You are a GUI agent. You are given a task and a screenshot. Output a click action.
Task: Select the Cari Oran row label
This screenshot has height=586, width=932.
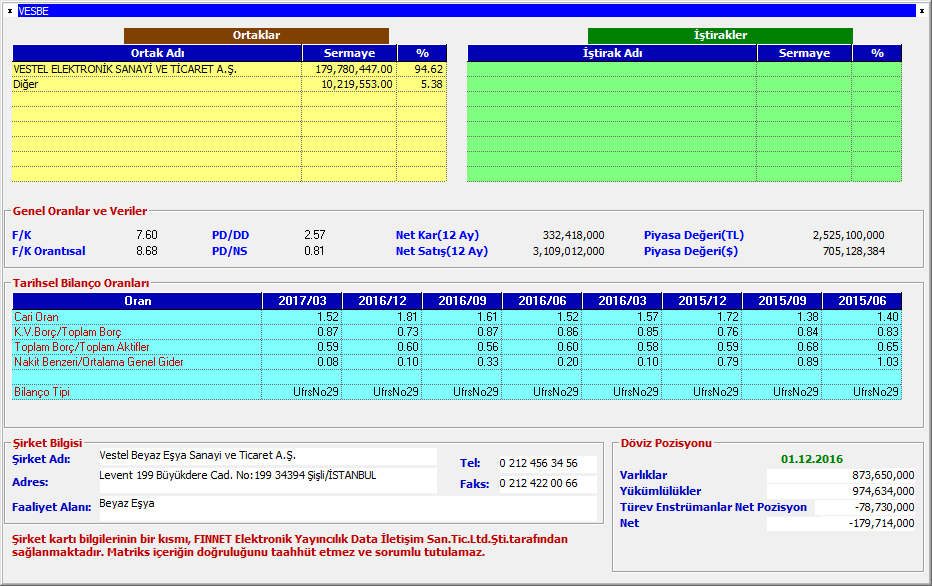36,317
